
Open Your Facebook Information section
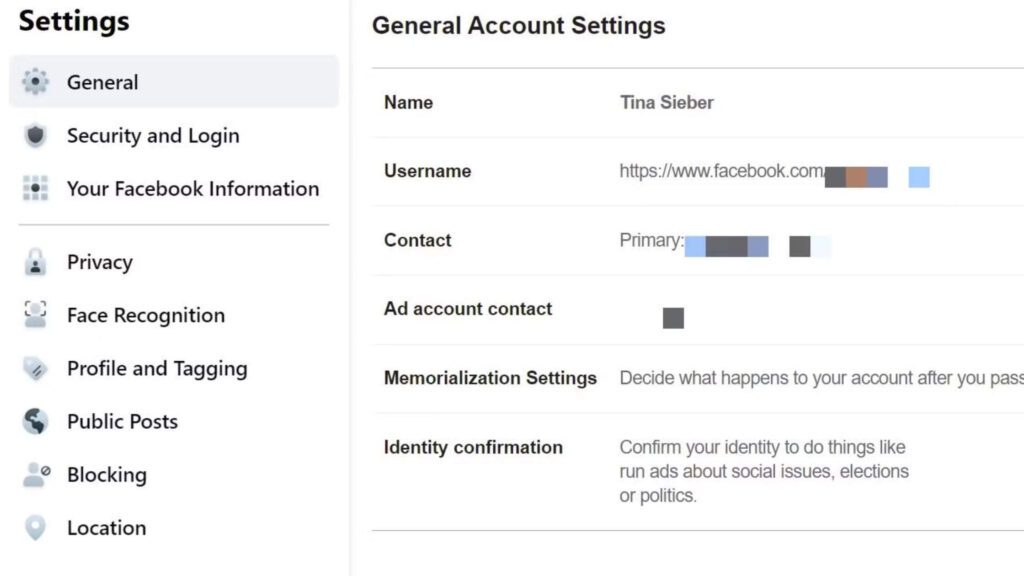tap(193, 188)
